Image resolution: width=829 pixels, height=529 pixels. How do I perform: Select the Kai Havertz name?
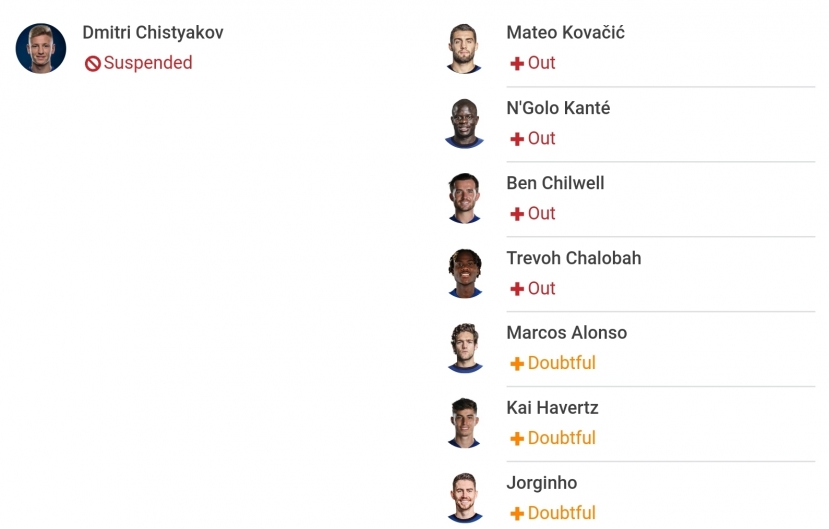(552, 408)
